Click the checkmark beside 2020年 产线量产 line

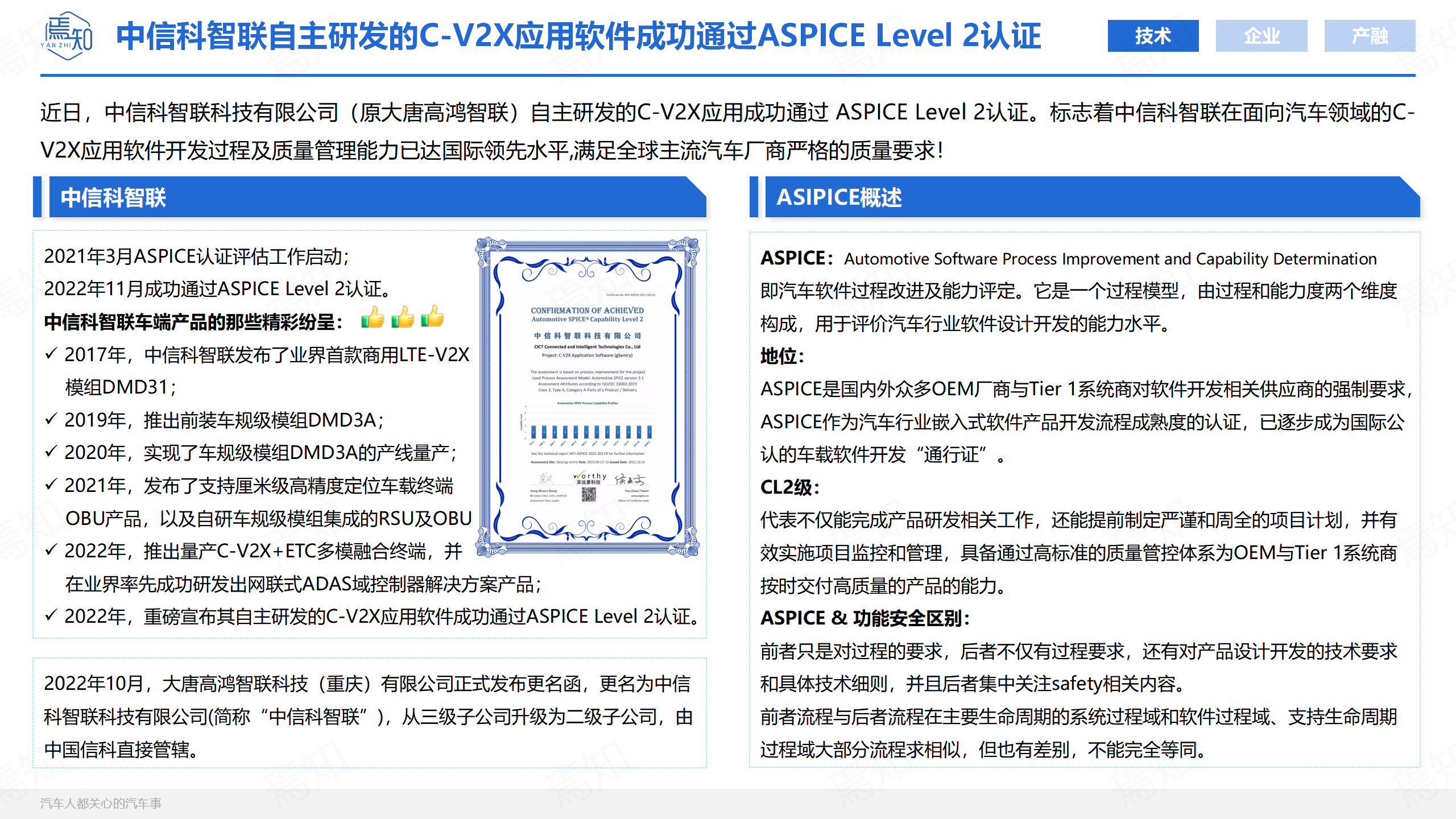pos(51,452)
